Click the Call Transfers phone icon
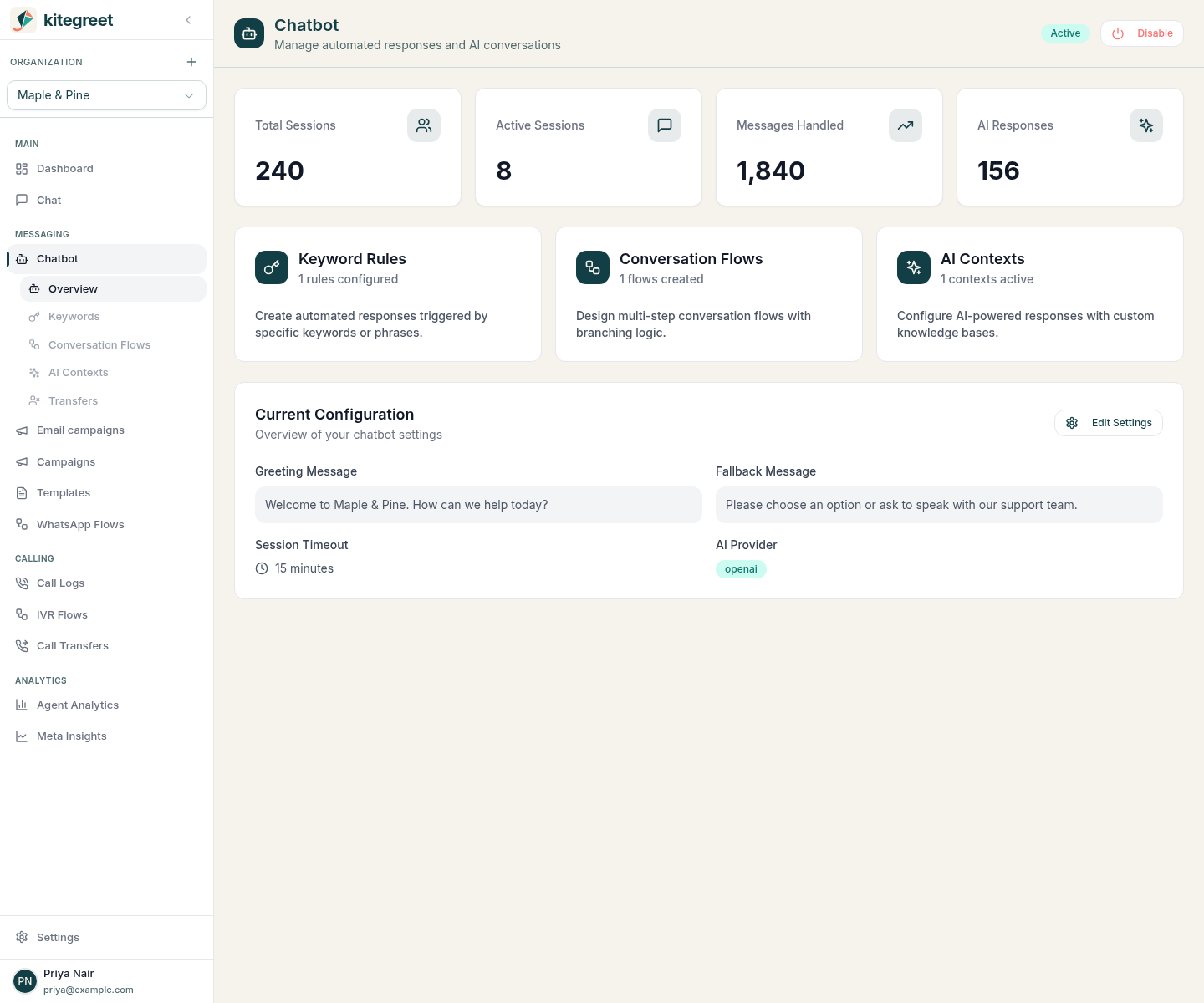 [22, 646]
